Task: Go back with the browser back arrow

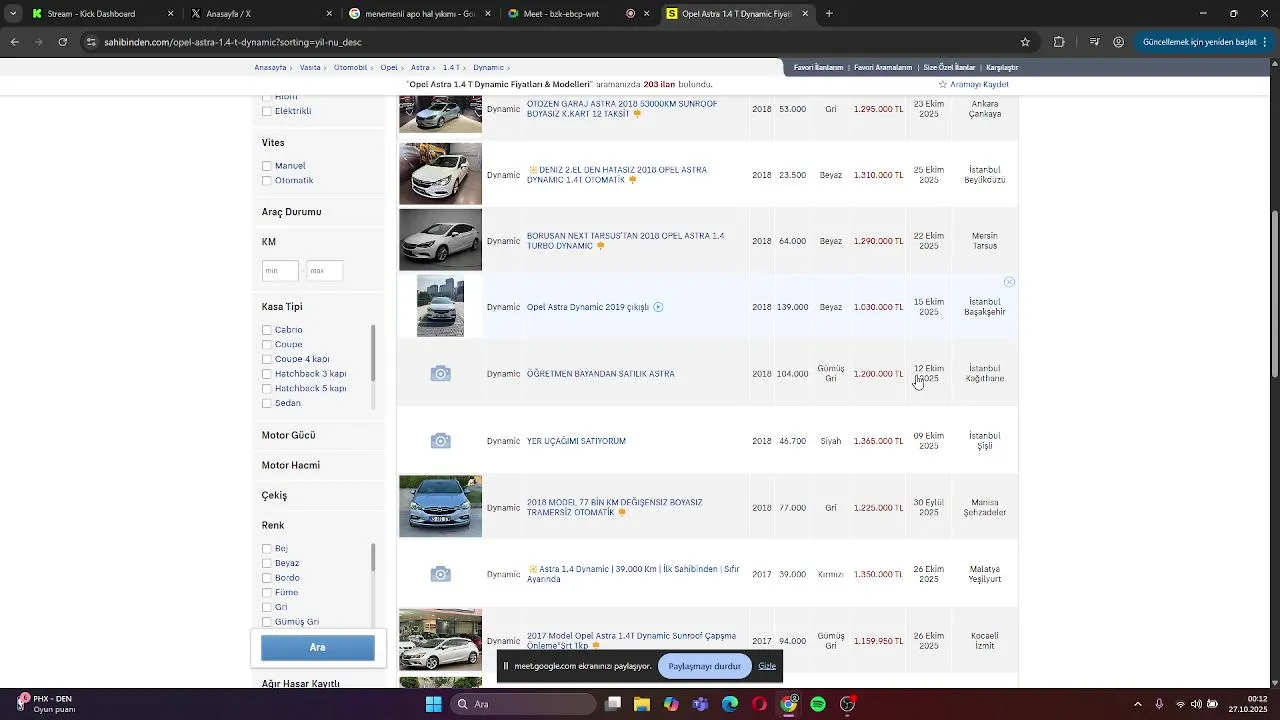Action: point(15,42)
